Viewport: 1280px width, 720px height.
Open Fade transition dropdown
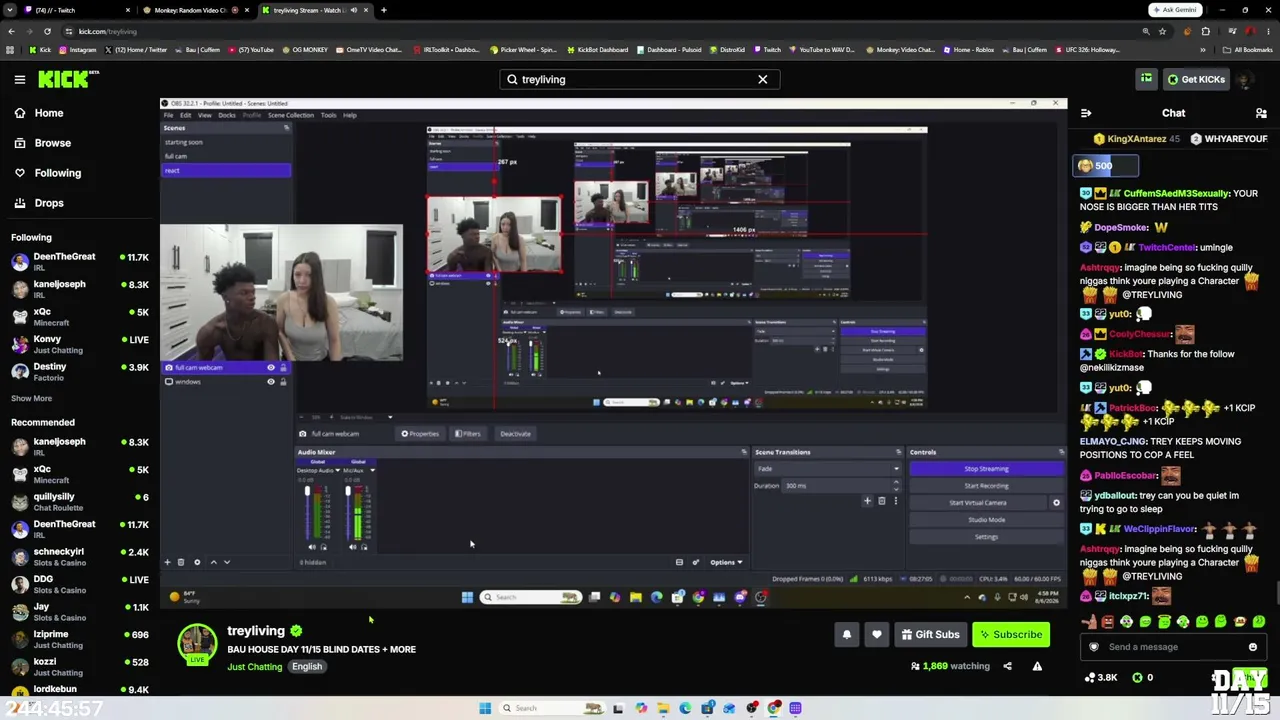click(x=827, y=469)
